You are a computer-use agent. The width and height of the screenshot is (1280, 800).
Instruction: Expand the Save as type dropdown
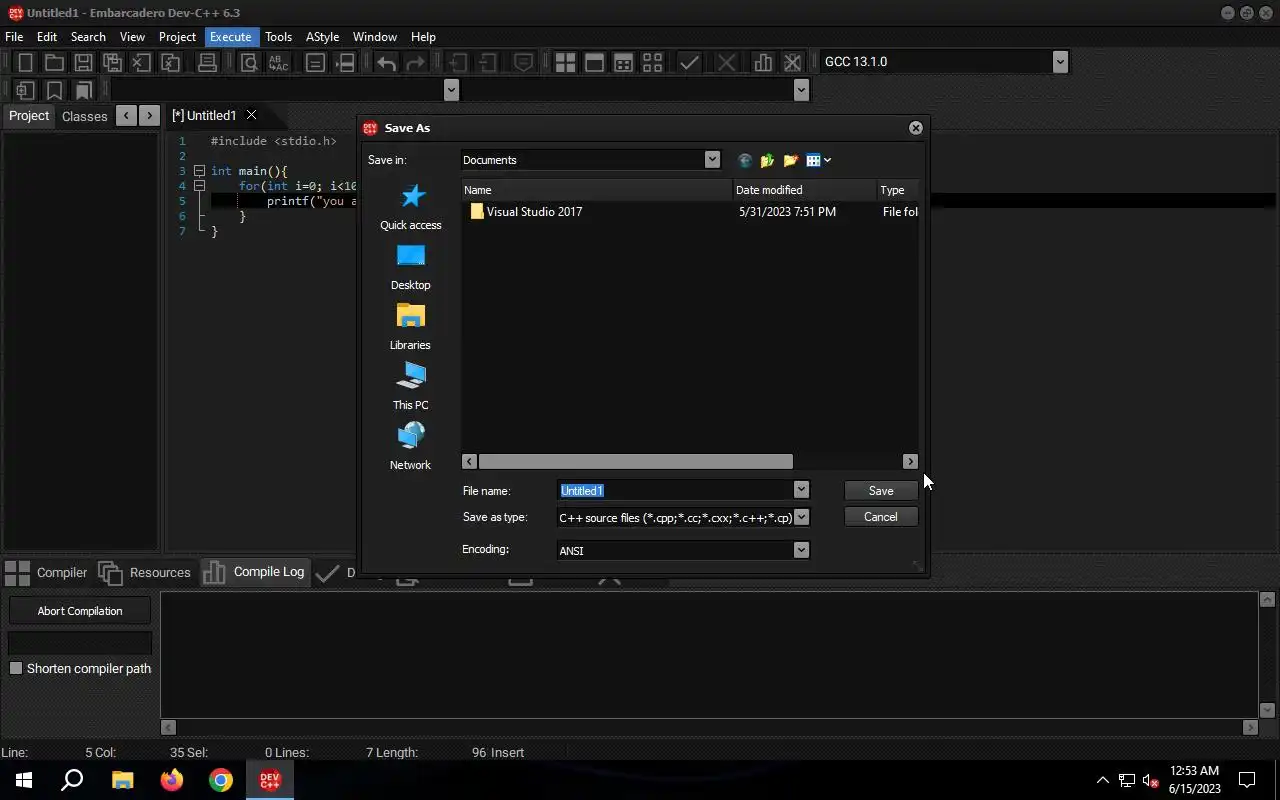pos(801,517)
